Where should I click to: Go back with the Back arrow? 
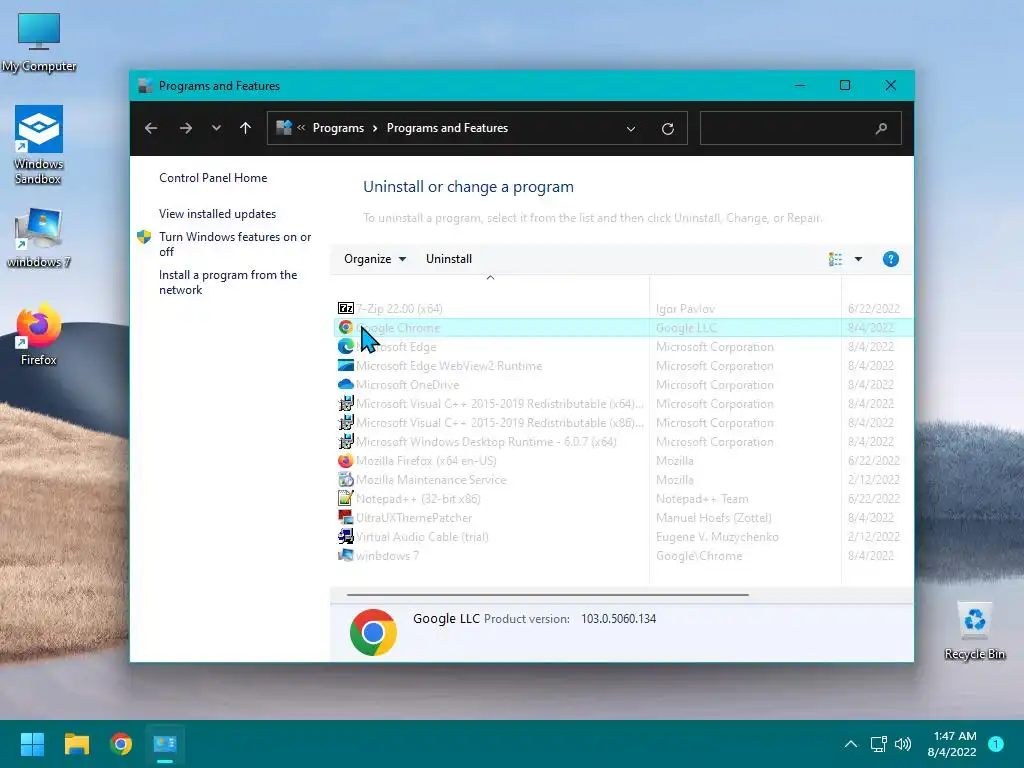(151, 128)
